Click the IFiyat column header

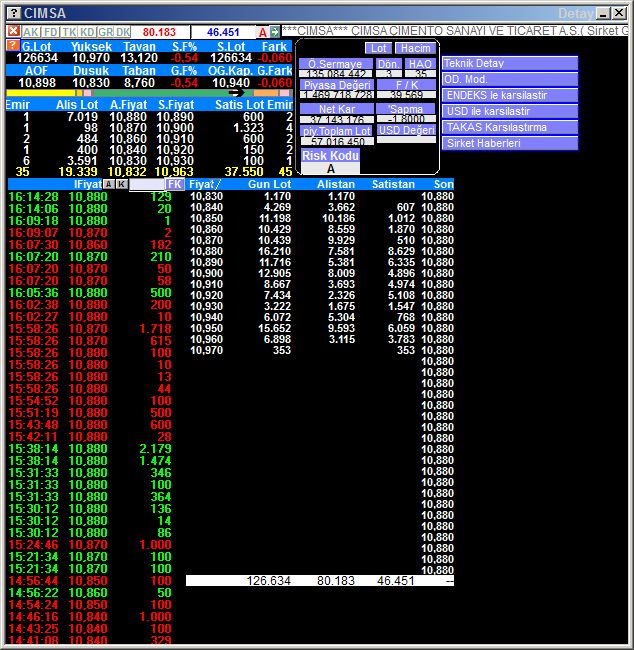point(87,184)
